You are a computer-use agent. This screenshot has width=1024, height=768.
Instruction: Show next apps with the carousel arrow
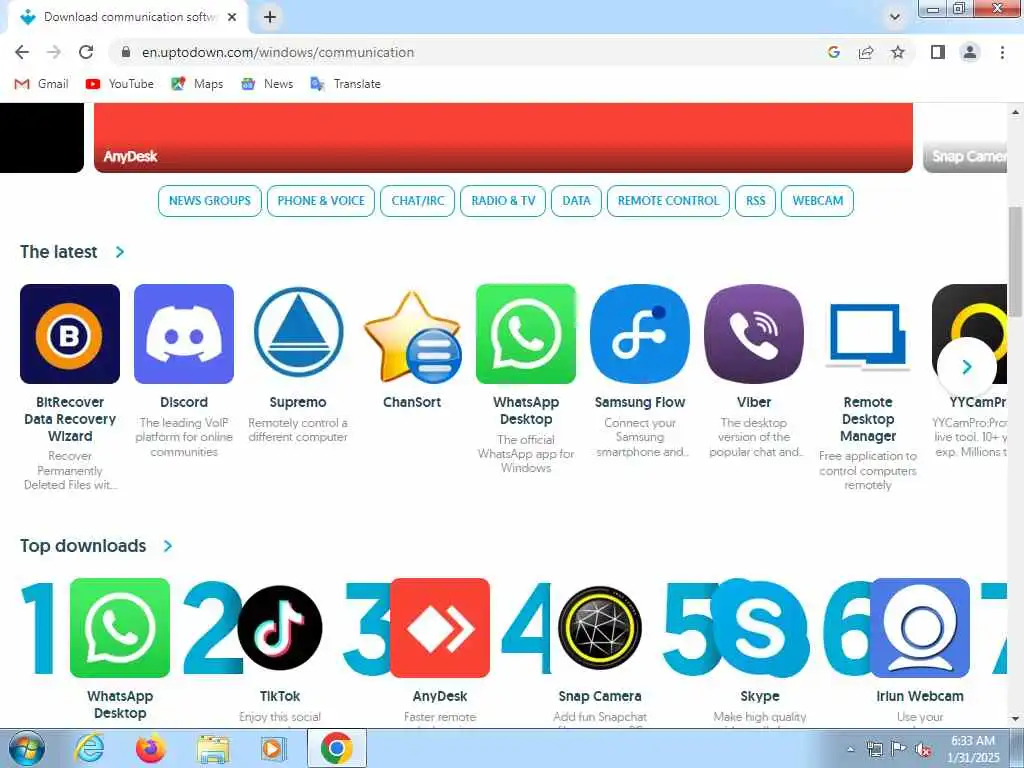(967, 367)
